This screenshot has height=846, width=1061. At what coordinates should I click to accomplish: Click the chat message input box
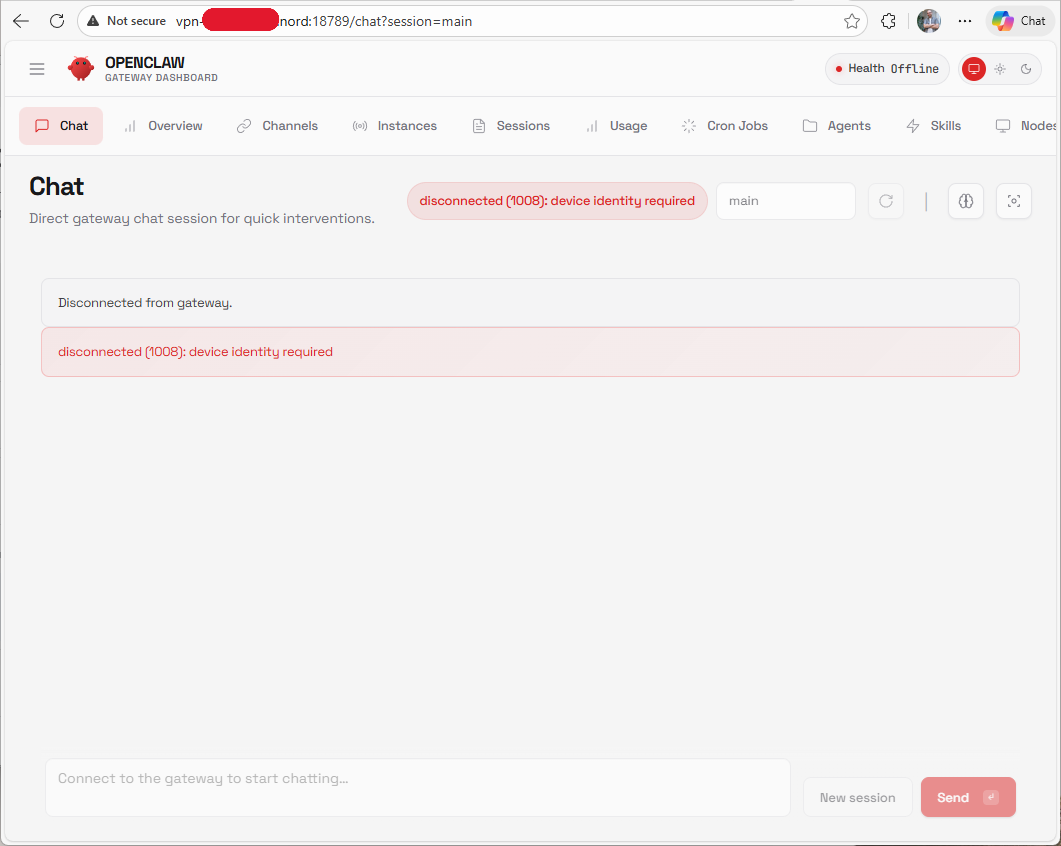point(417,787)
